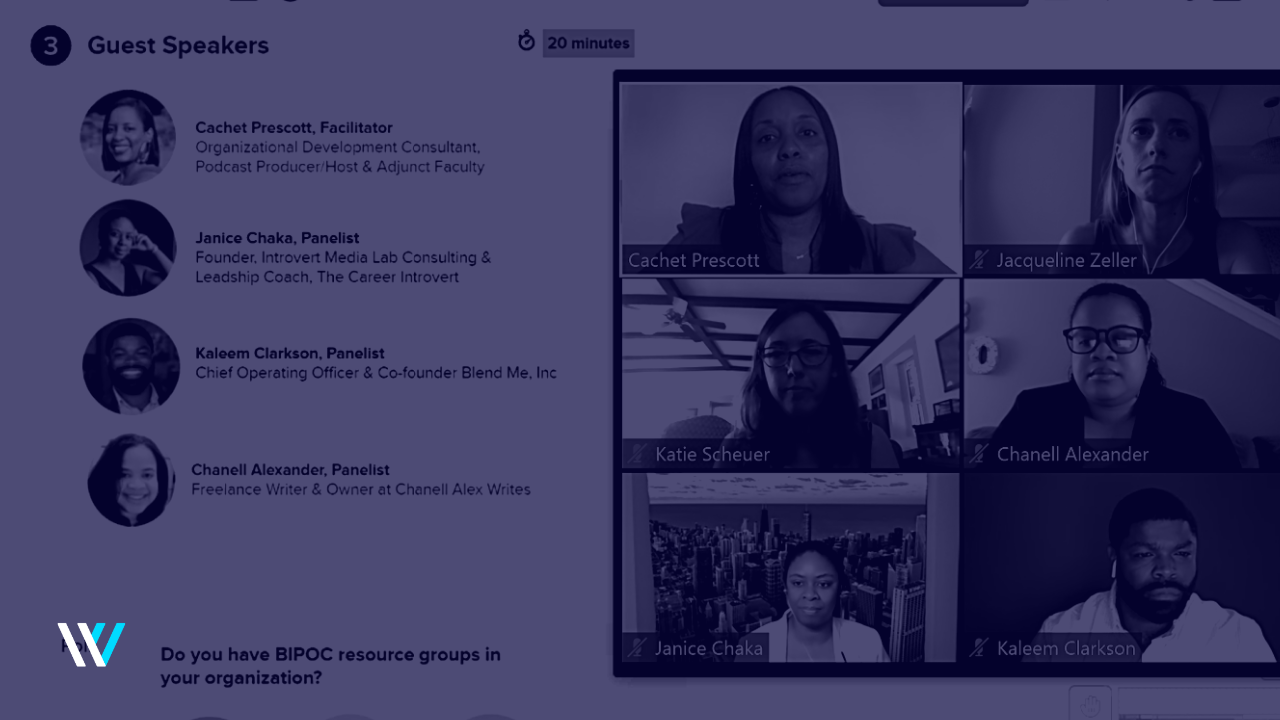
Task: Click the muted microphone icon by Chanell Alexander
Action: tap(978, 454)
